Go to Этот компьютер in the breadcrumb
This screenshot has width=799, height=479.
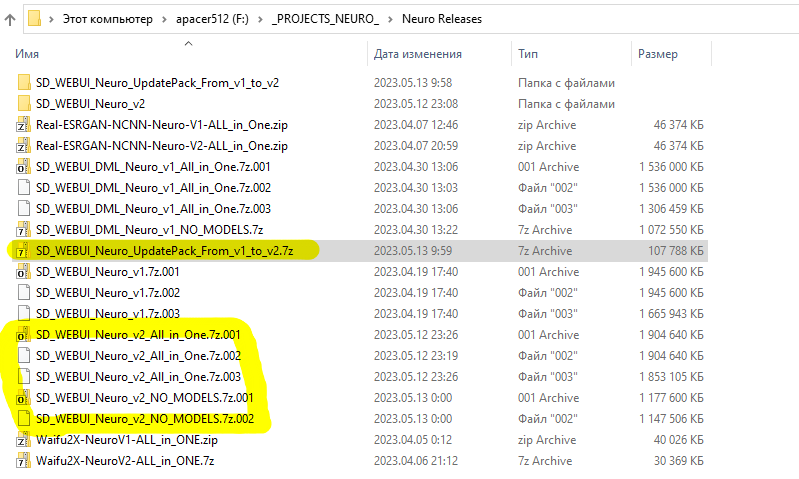(x=108, y=19)
